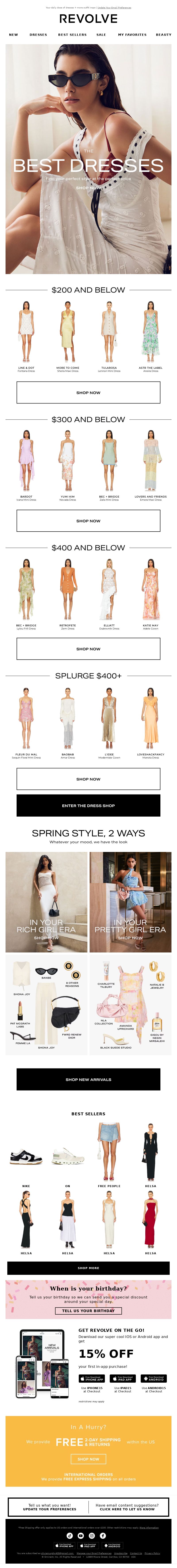The width and height of the screenshot is (177, 1568).
Task: Go to the Sale navigation link
Action: (x=101, y=35)
